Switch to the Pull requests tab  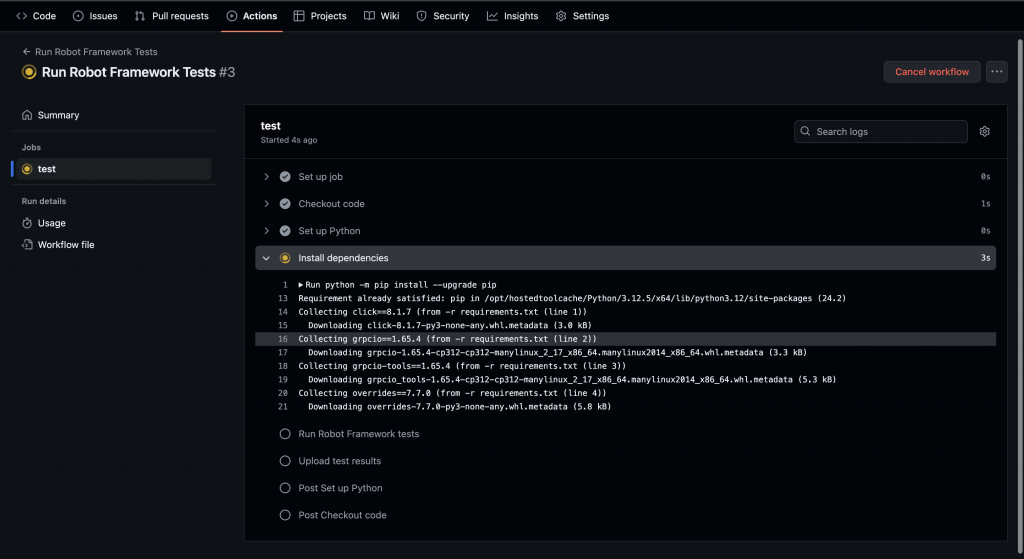tap(172, 16)
